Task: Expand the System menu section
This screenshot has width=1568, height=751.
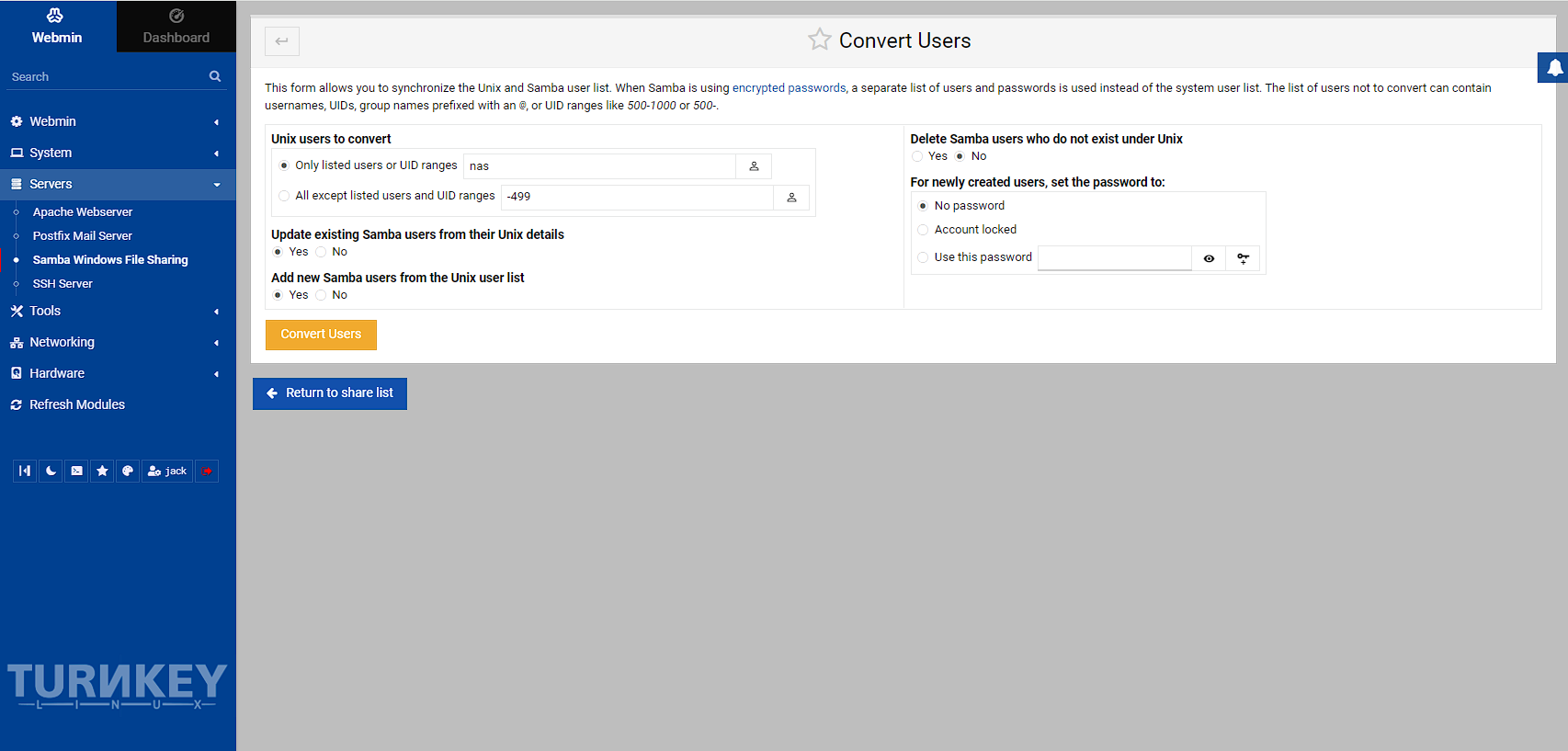Action: [x=118, y=153]
